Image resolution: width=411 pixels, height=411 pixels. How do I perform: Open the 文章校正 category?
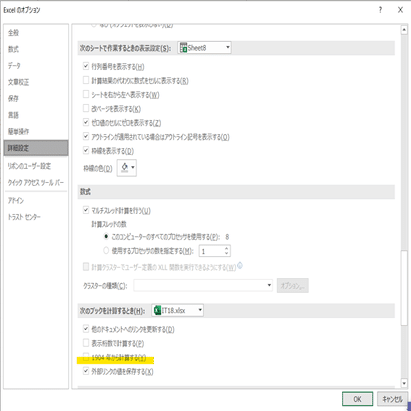(19, 82)
